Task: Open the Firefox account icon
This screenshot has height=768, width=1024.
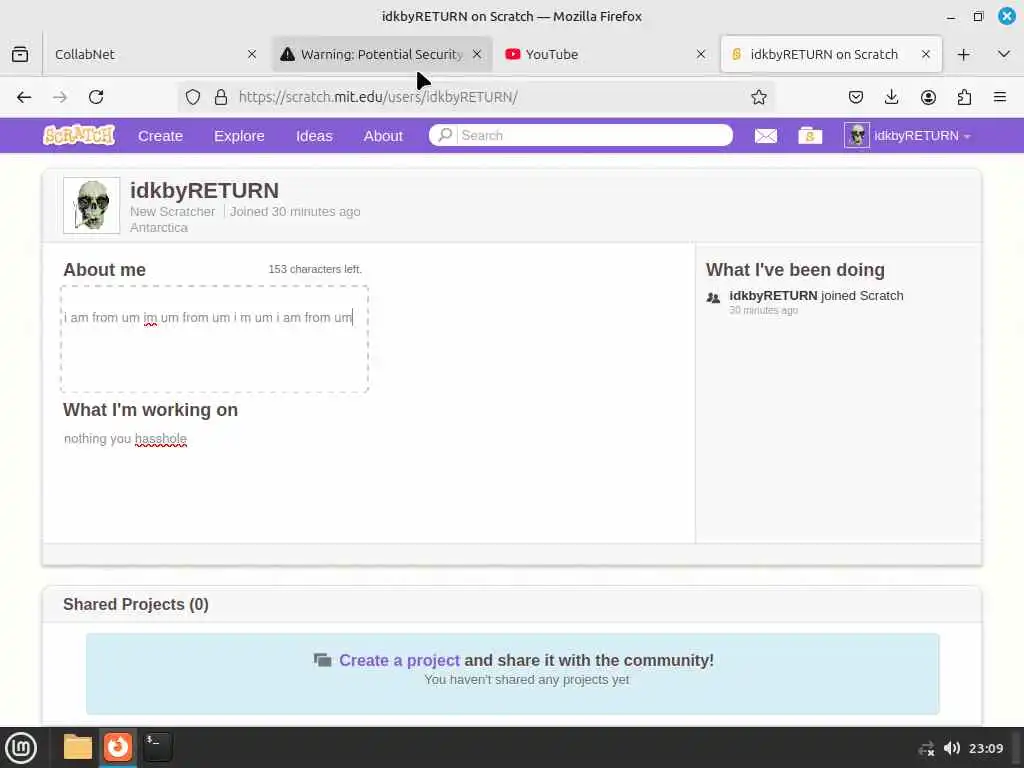Action: tap(928, 97)
